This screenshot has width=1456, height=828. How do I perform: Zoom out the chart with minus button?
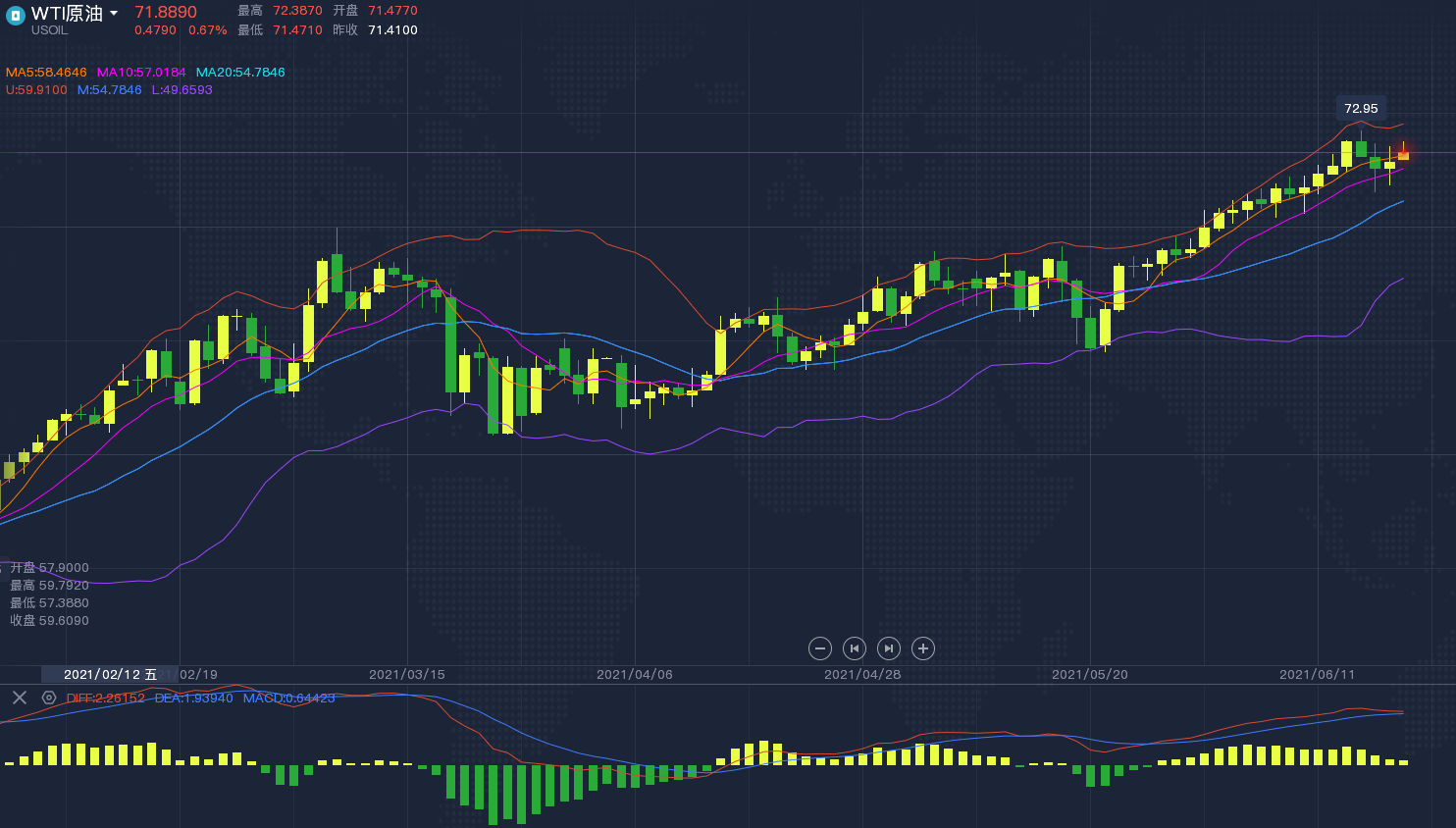tap(820, 648)
